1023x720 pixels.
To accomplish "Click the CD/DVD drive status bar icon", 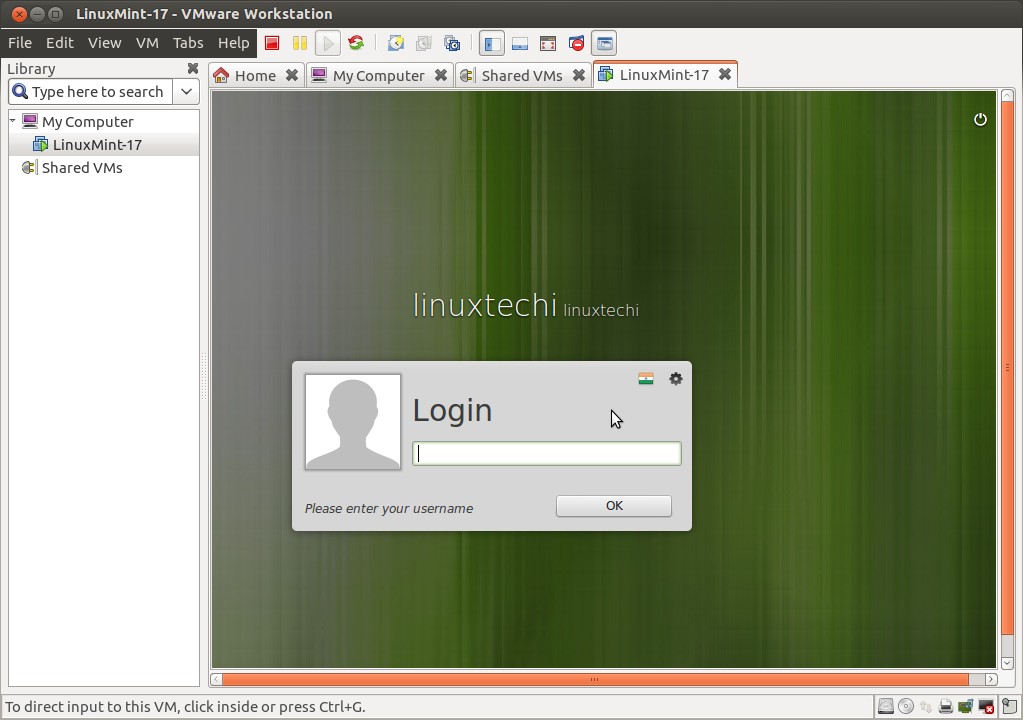I will click(x=906, y=706).
